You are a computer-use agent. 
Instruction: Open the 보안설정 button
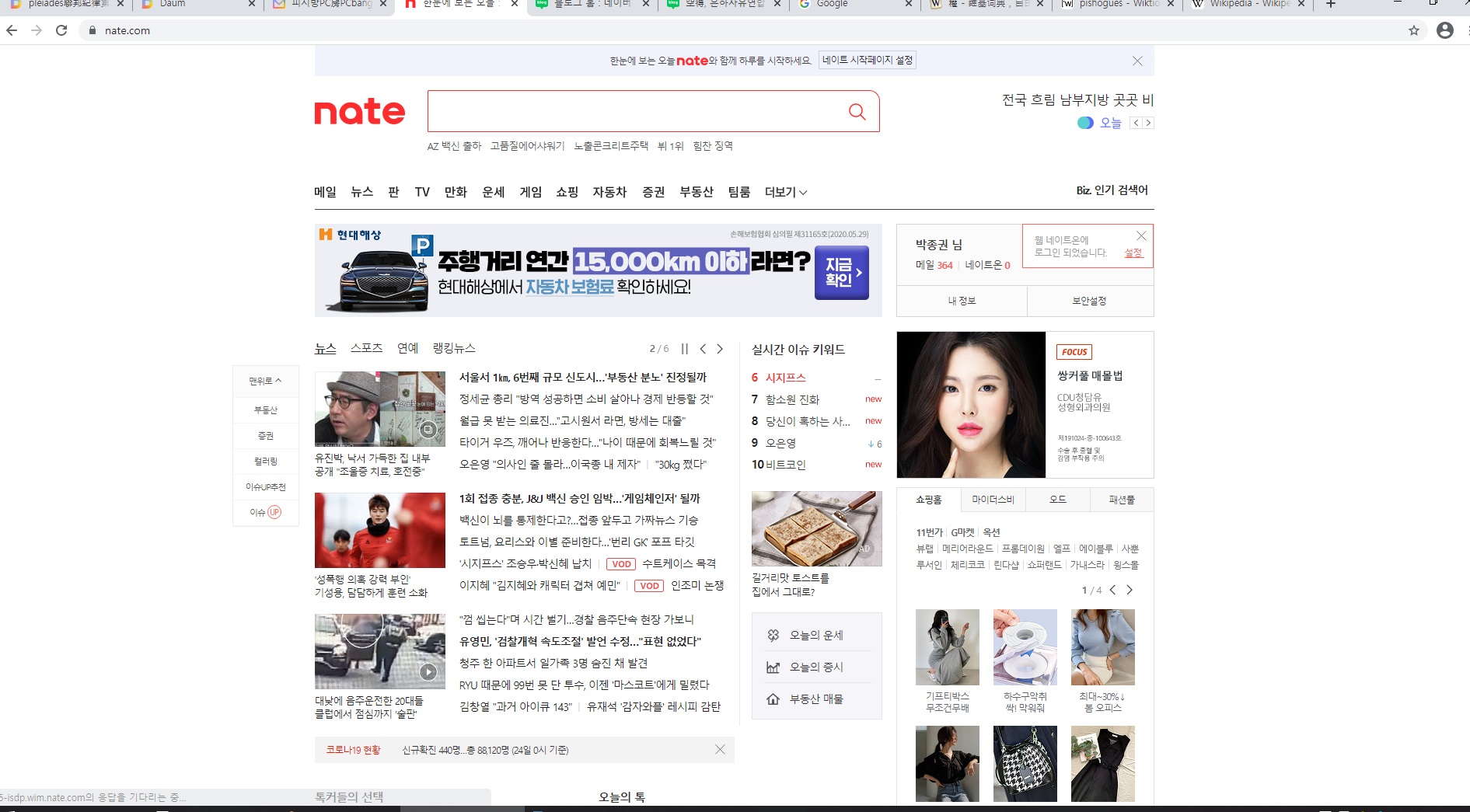(1090, 301)
